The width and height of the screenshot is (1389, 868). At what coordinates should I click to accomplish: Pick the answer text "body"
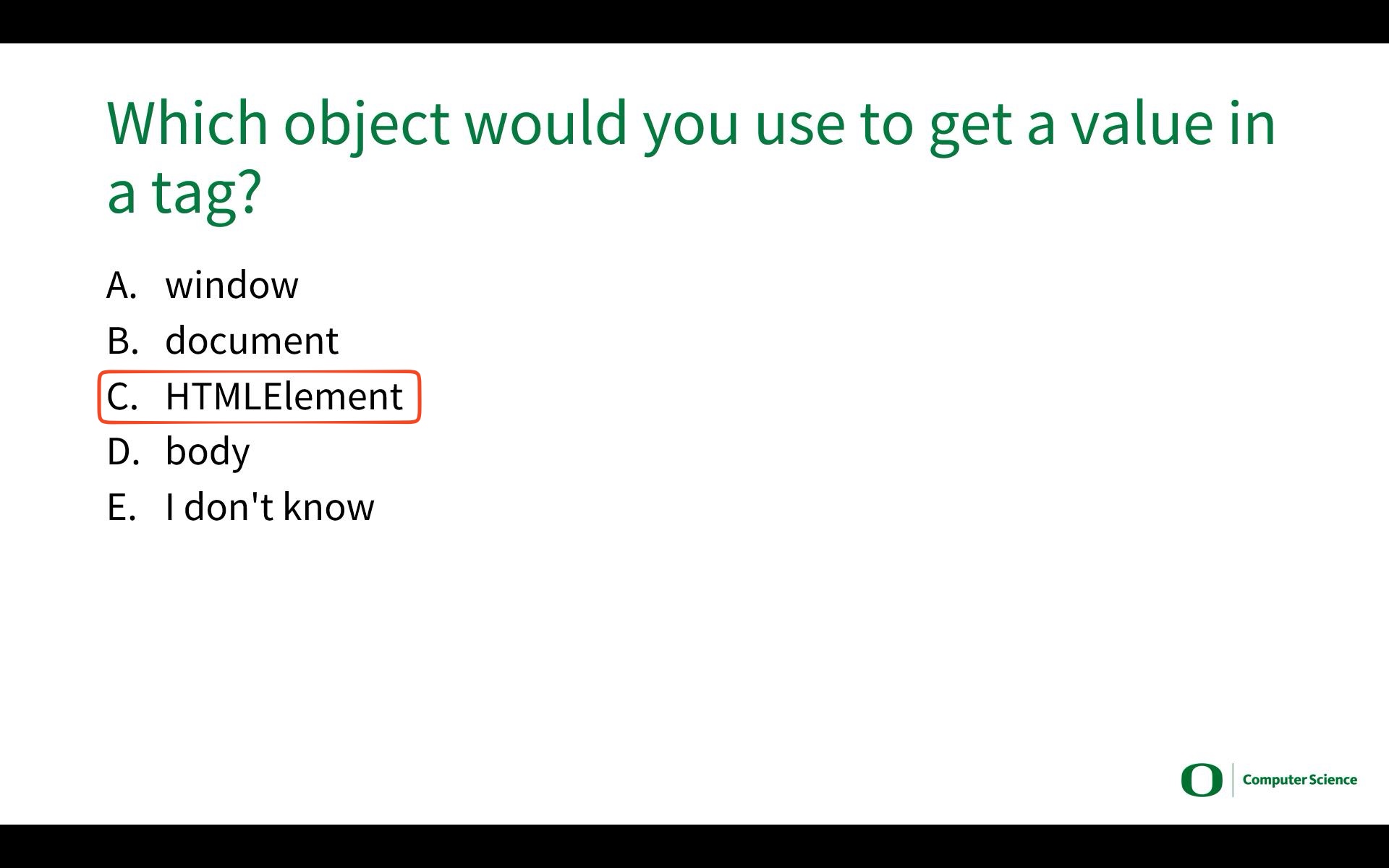pos(208,452)
